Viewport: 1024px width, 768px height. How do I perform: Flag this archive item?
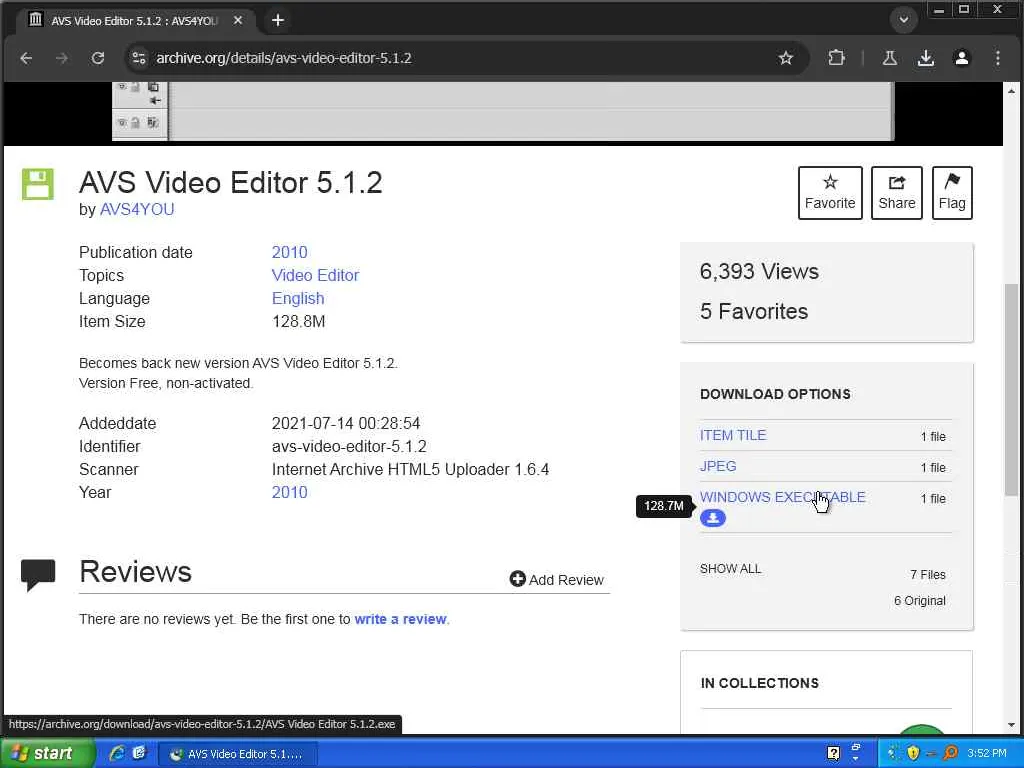(952, 193)
